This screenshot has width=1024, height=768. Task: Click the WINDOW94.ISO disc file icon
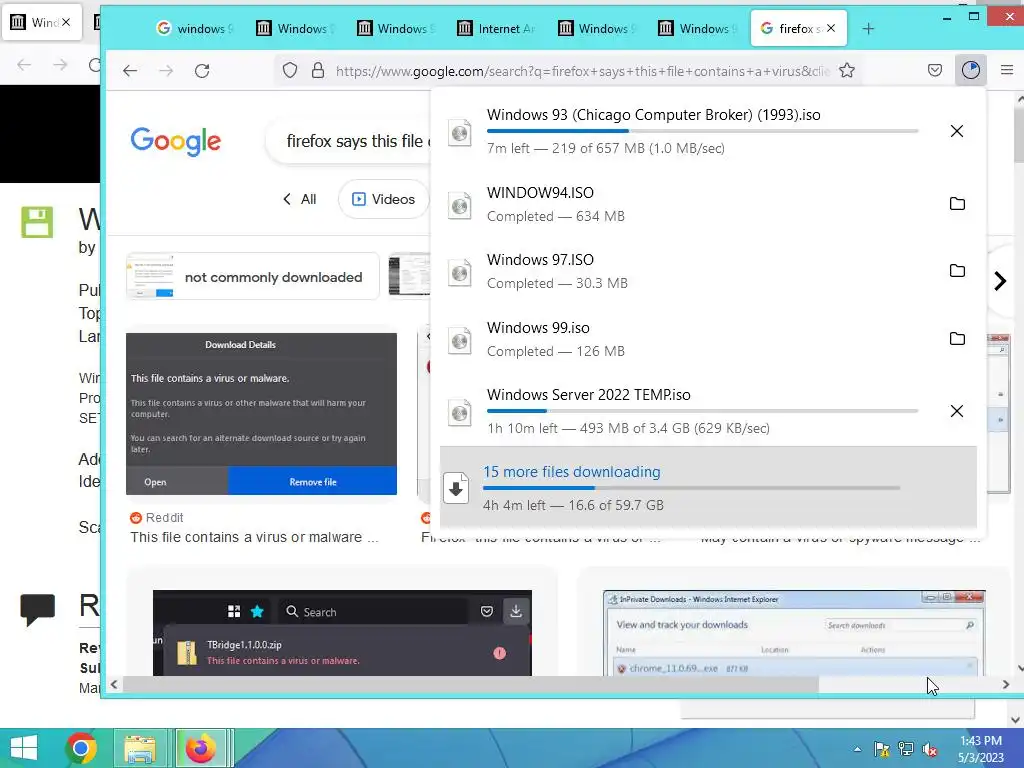coord(460,206)
